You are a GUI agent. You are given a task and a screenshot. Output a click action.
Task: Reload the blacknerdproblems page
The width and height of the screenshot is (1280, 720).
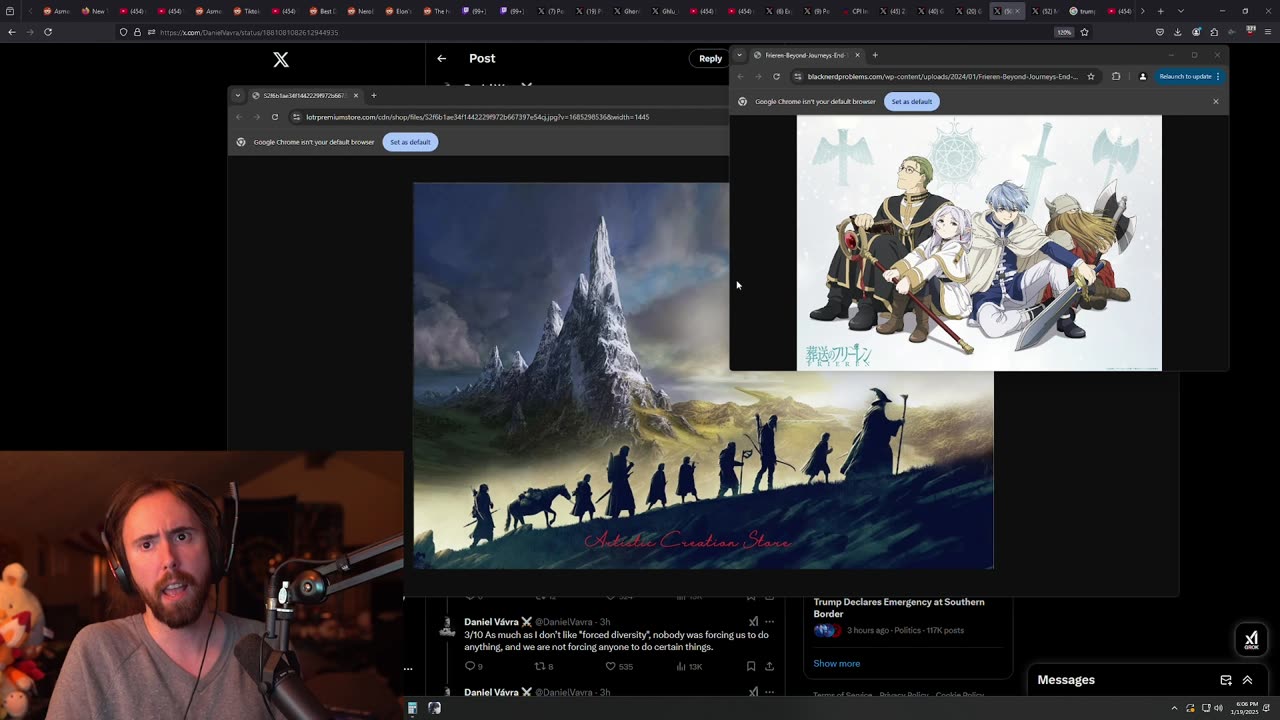pyautogui.click(x=776, y=76)
